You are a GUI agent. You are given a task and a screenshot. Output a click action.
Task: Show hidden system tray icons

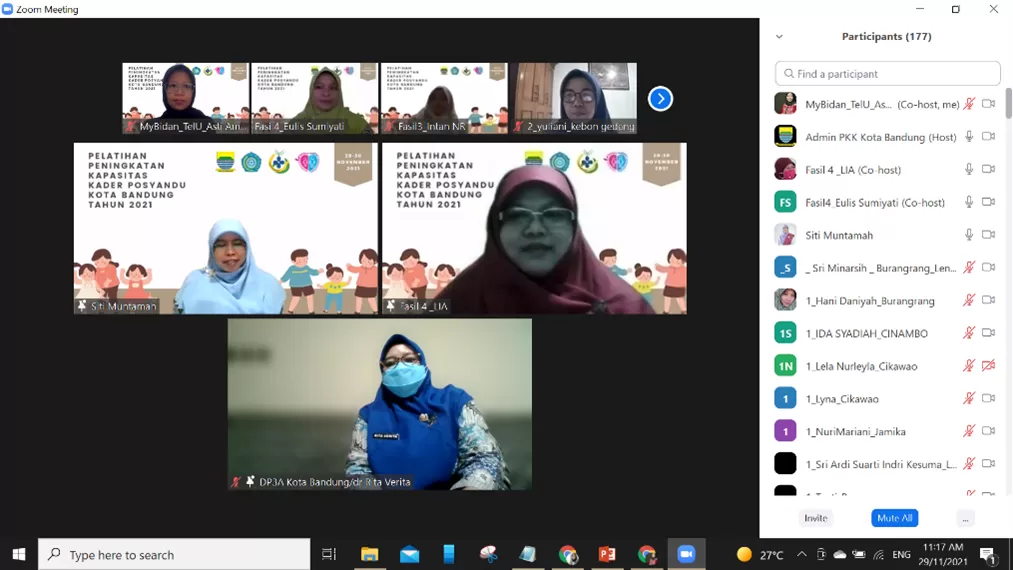[802, 554]
